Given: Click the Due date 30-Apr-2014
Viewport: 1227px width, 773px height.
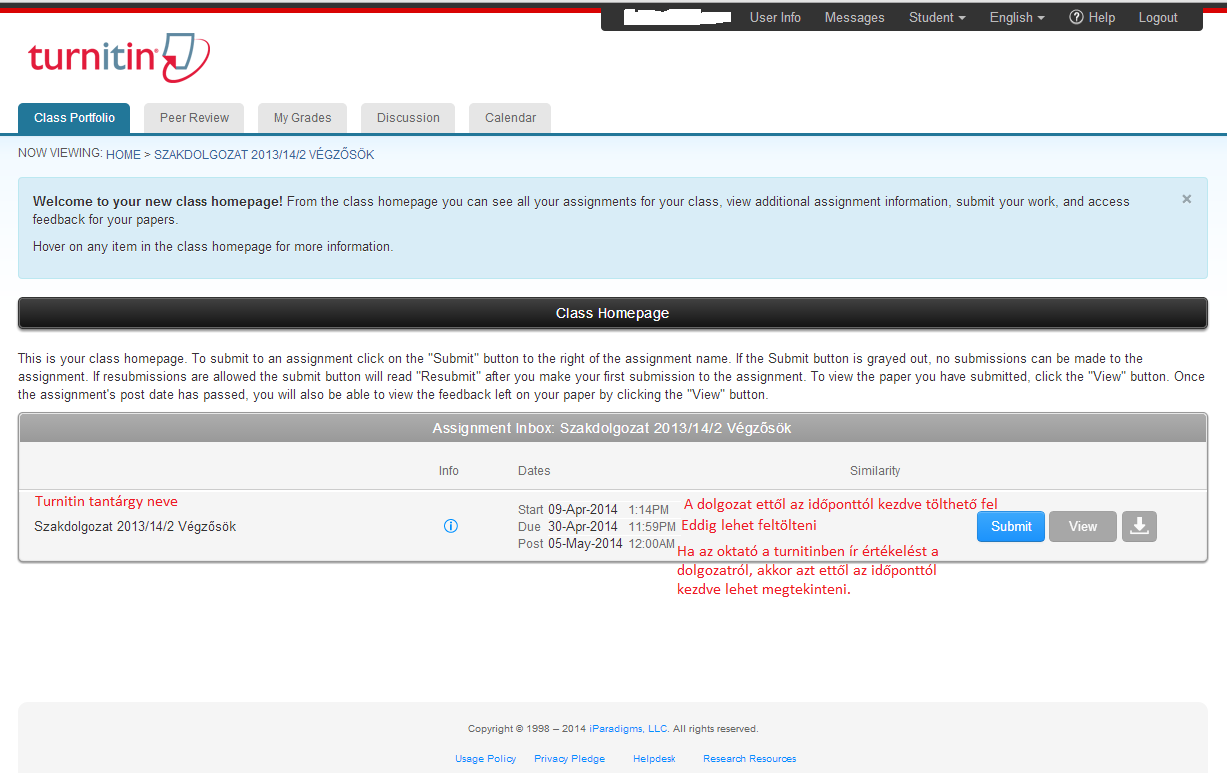Looking at the screenshot, I should 583,526.
